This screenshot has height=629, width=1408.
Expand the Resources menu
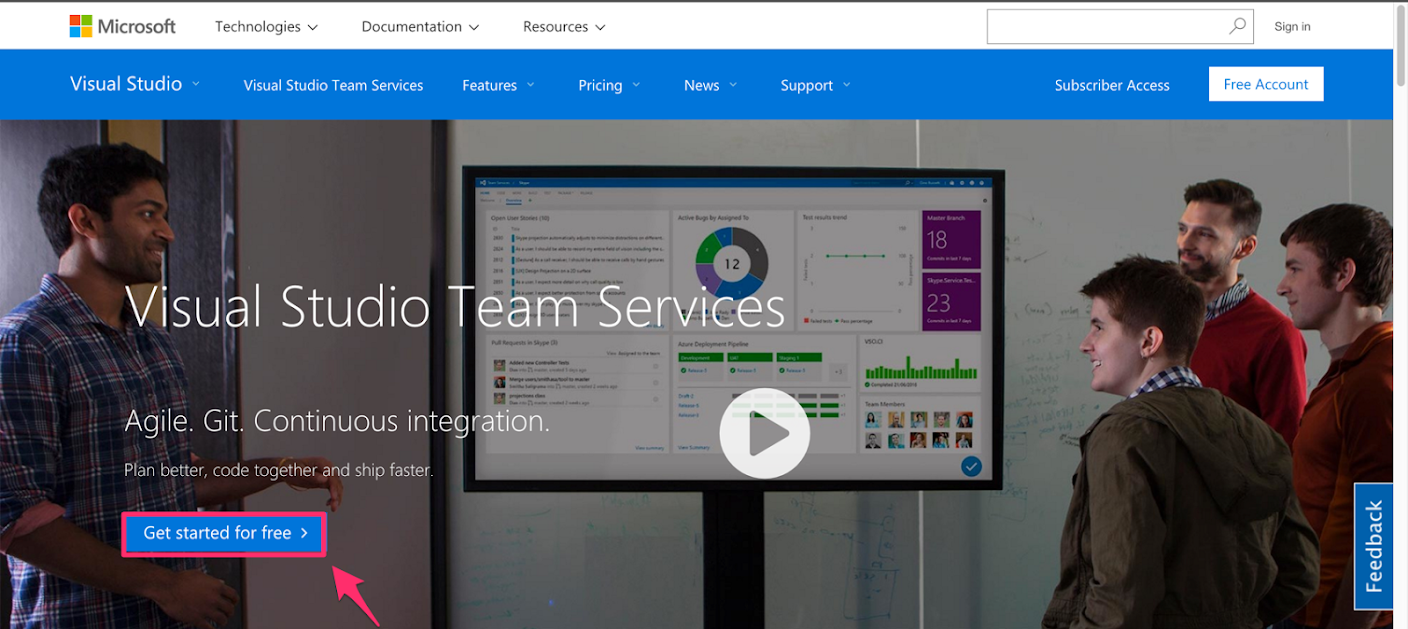564,27
